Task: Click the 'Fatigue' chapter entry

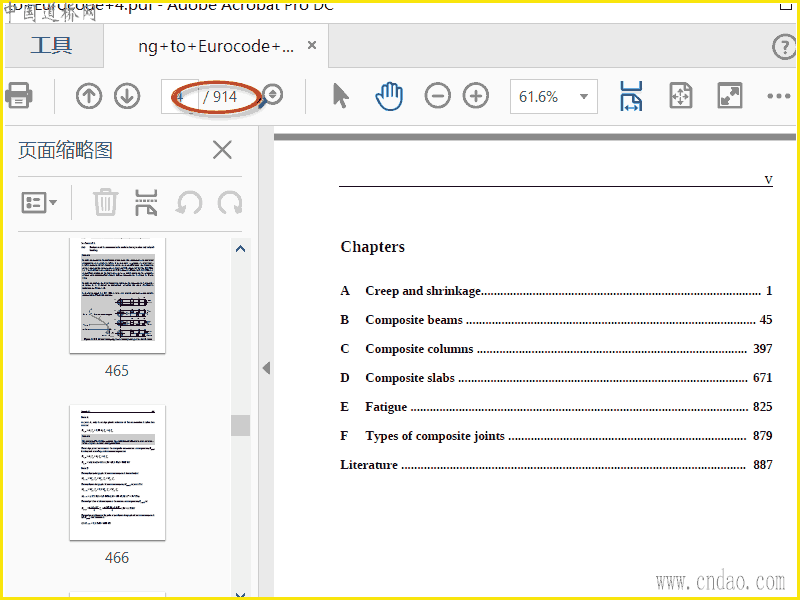Action: pyautogui.click(x=557, y=407)
